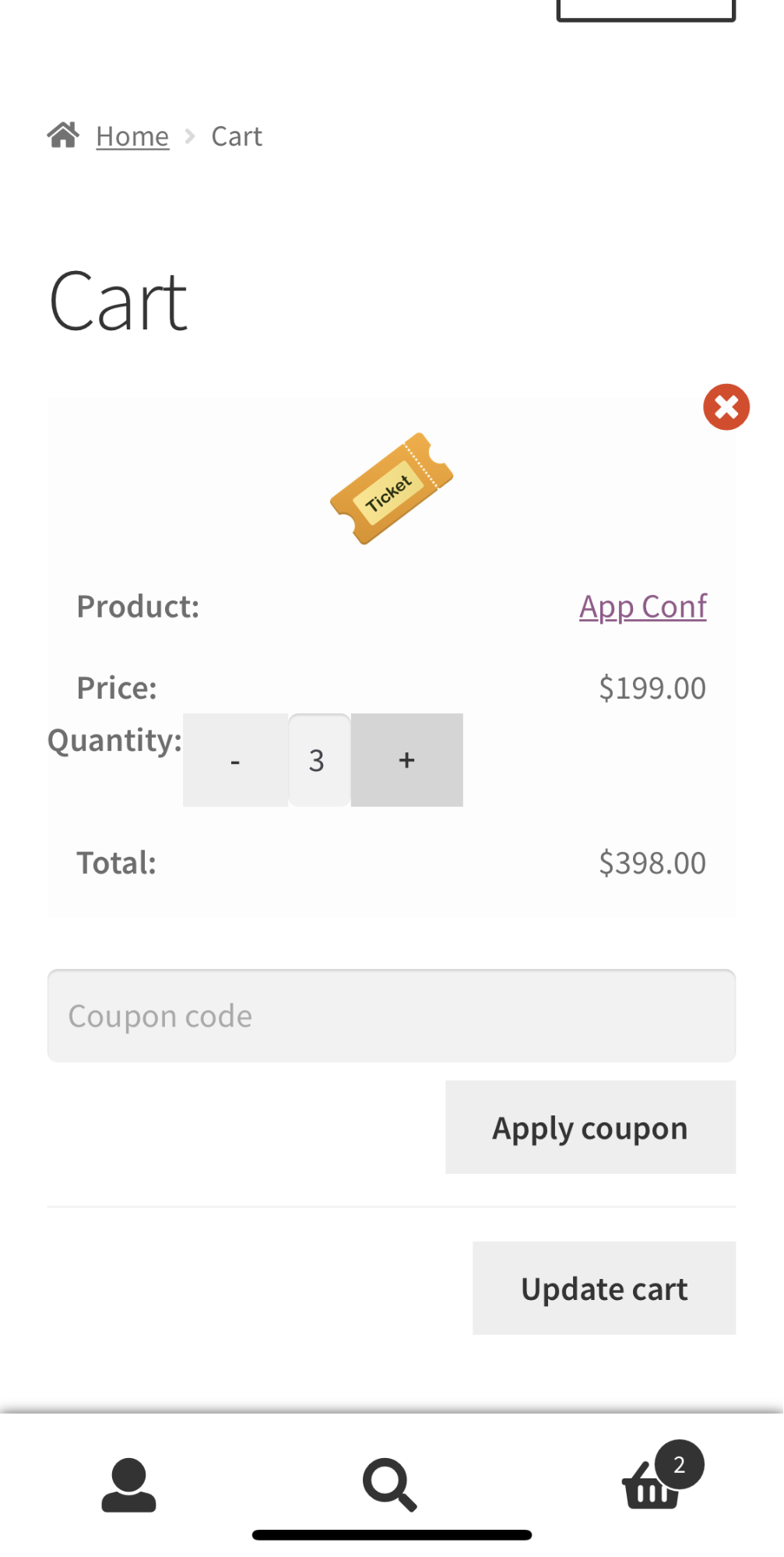Focus the Coupon code input field
Screen dimensions: 784x1557
(391, 1016)
